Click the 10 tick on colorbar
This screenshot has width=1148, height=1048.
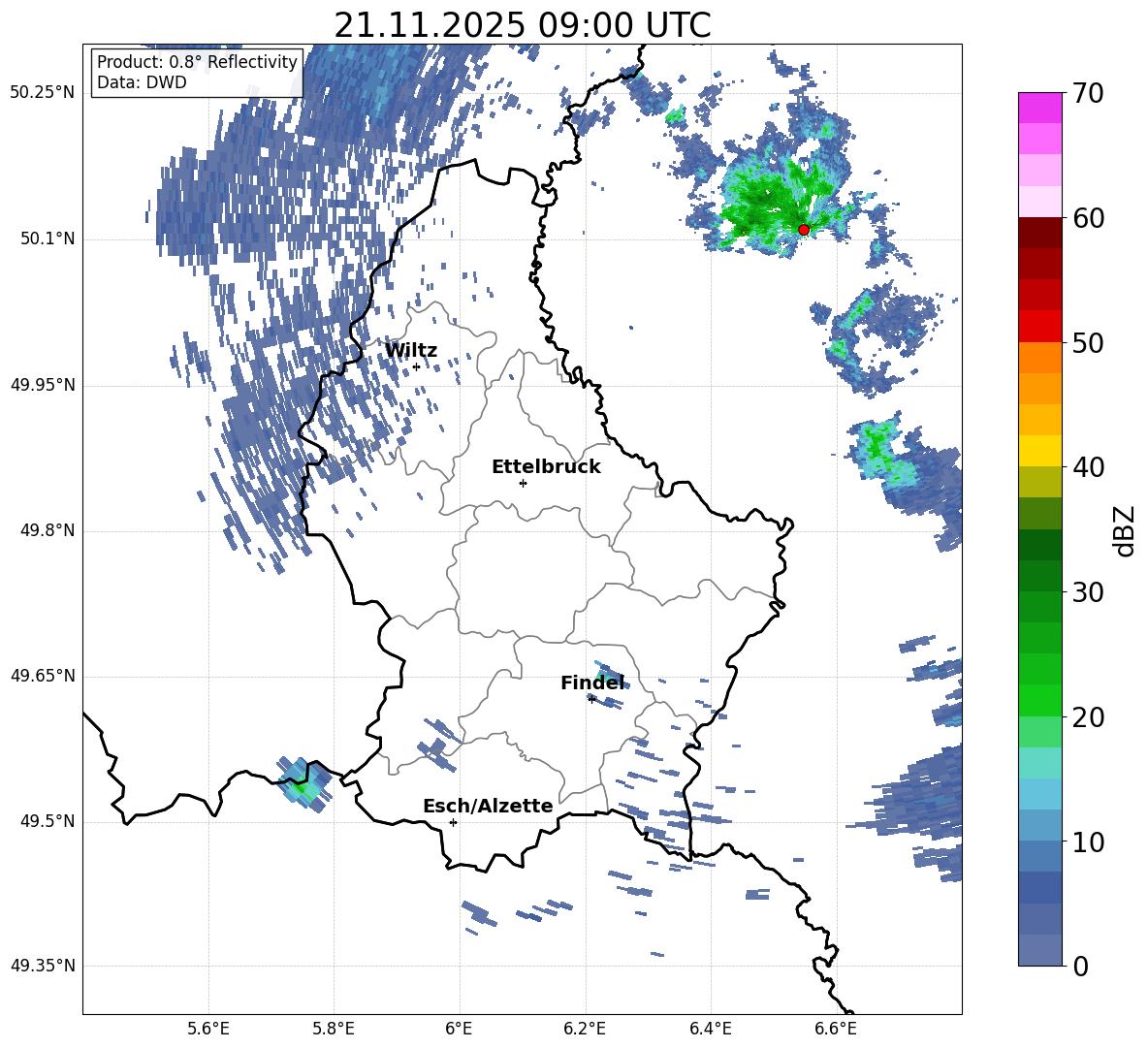[1087, 842]
